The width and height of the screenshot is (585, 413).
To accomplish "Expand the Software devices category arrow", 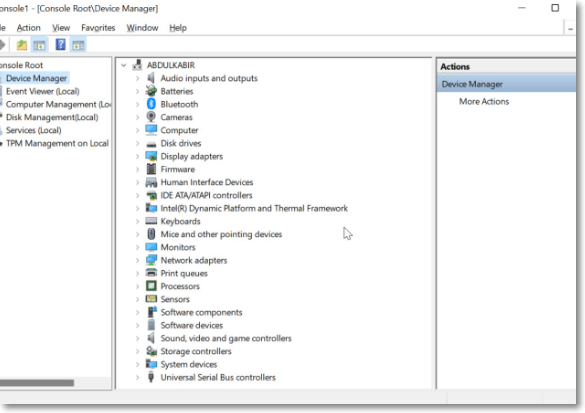I will 137,325.
